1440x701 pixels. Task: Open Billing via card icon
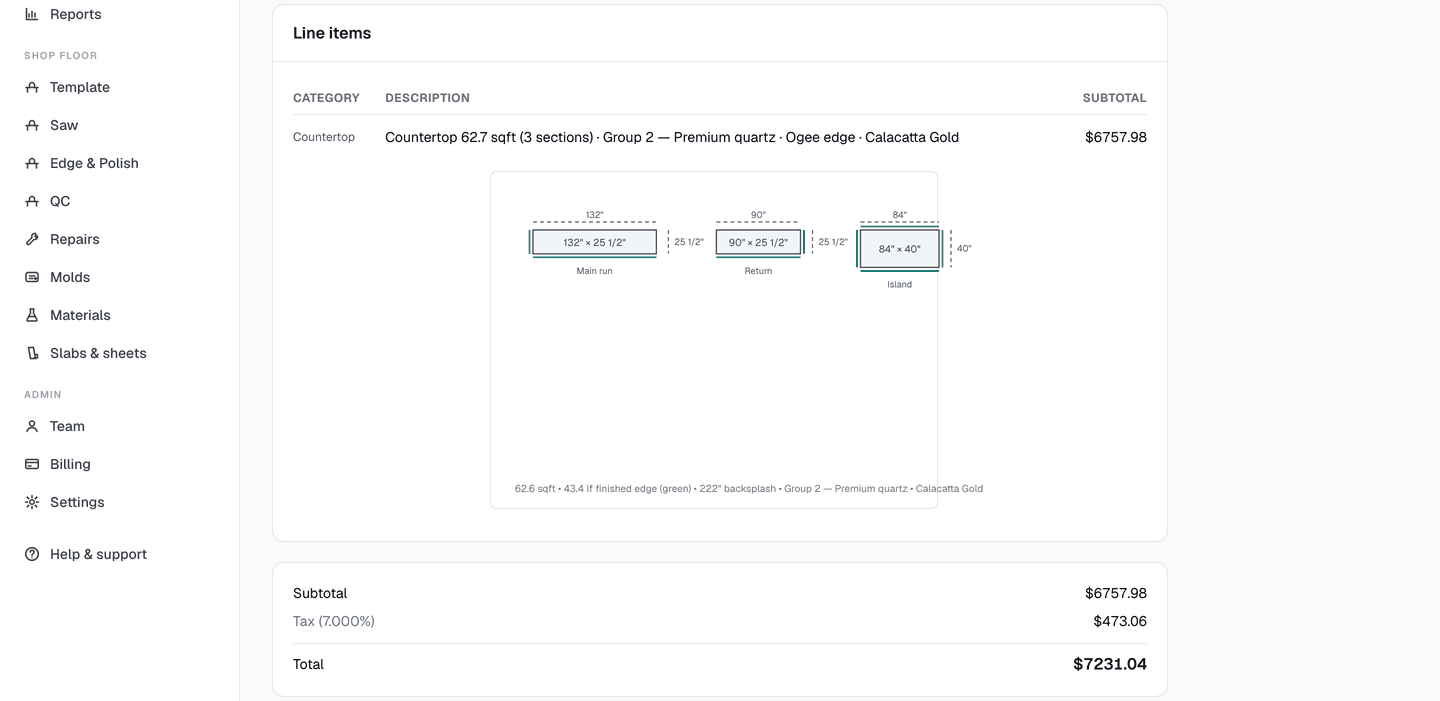tap(32, 464)
